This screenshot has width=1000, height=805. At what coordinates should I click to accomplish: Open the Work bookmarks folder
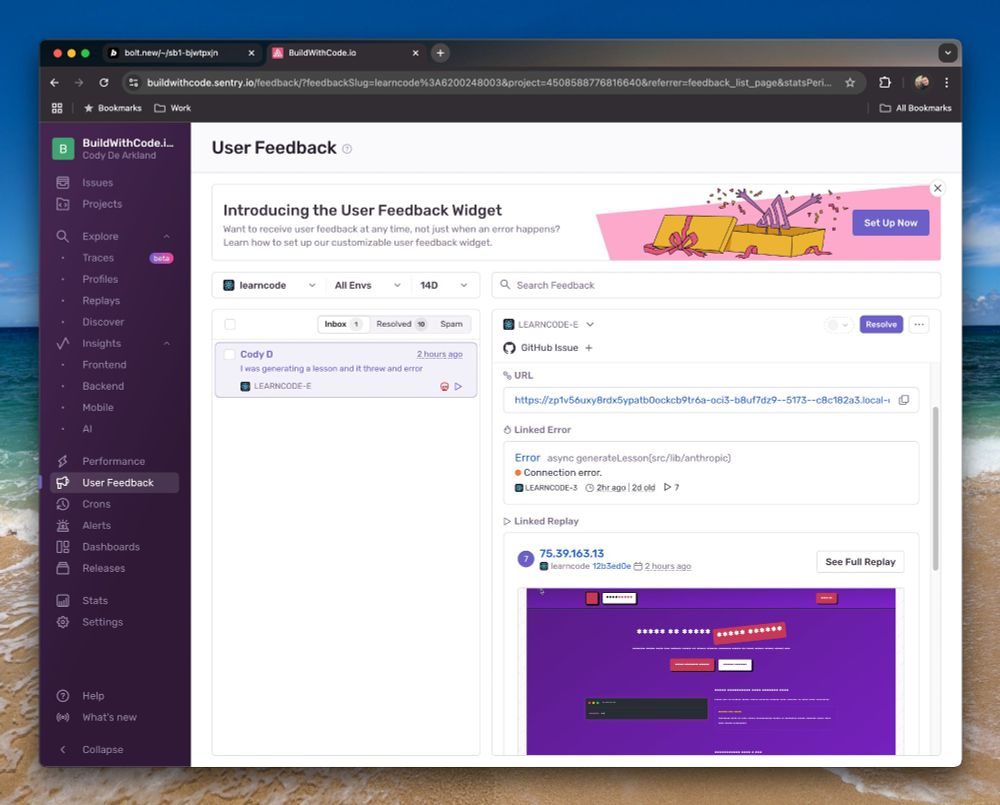click(x=172, y=108)
